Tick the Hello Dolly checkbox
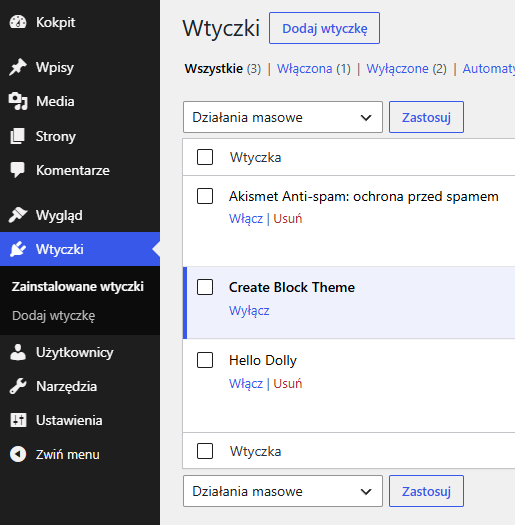The width and height of the screenshot is (515, 525). click(205, 360)
